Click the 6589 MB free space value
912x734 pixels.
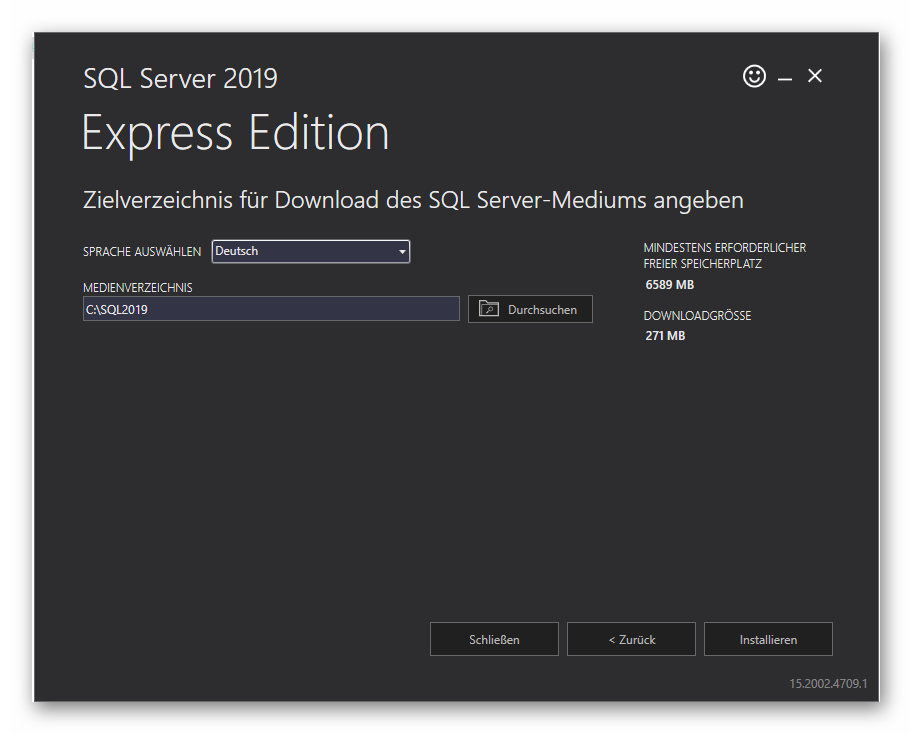coord(668,284)
